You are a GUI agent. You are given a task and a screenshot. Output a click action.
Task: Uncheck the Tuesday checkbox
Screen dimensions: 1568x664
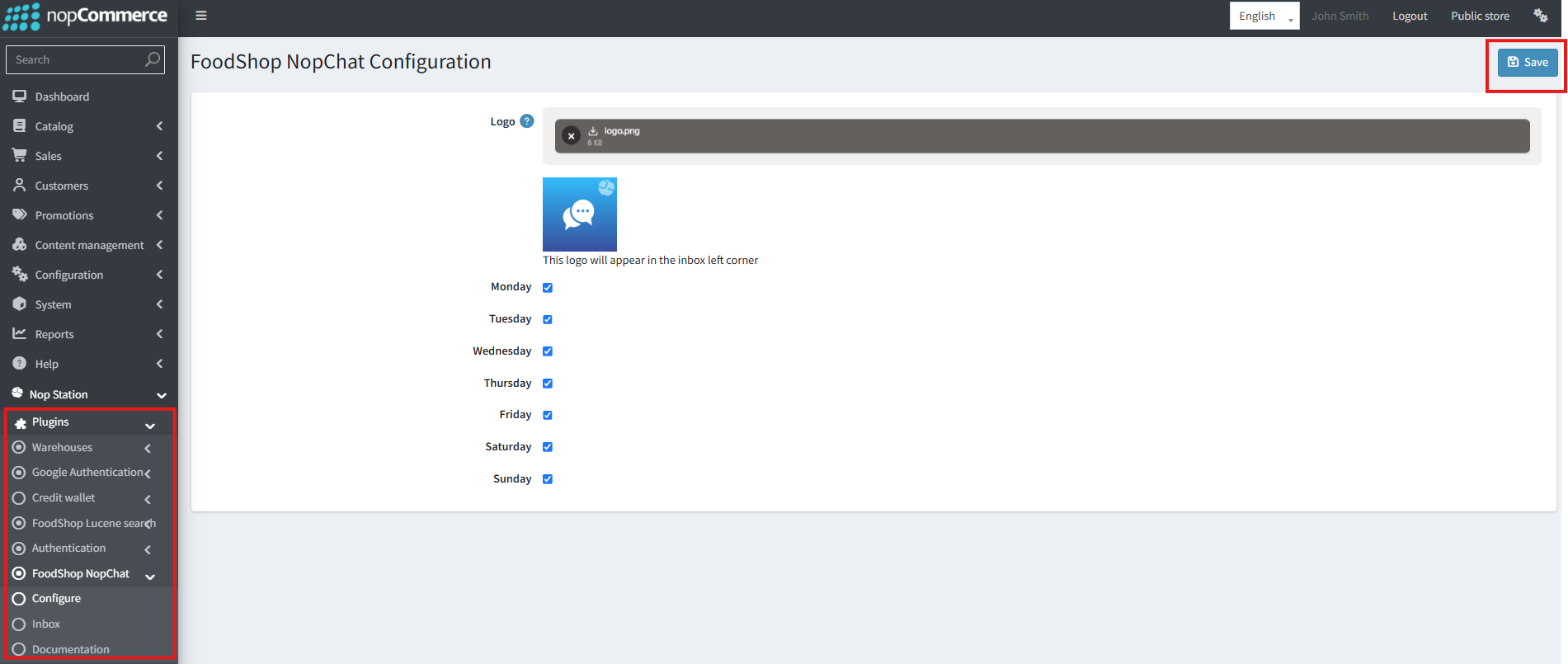tap(548, 319)
